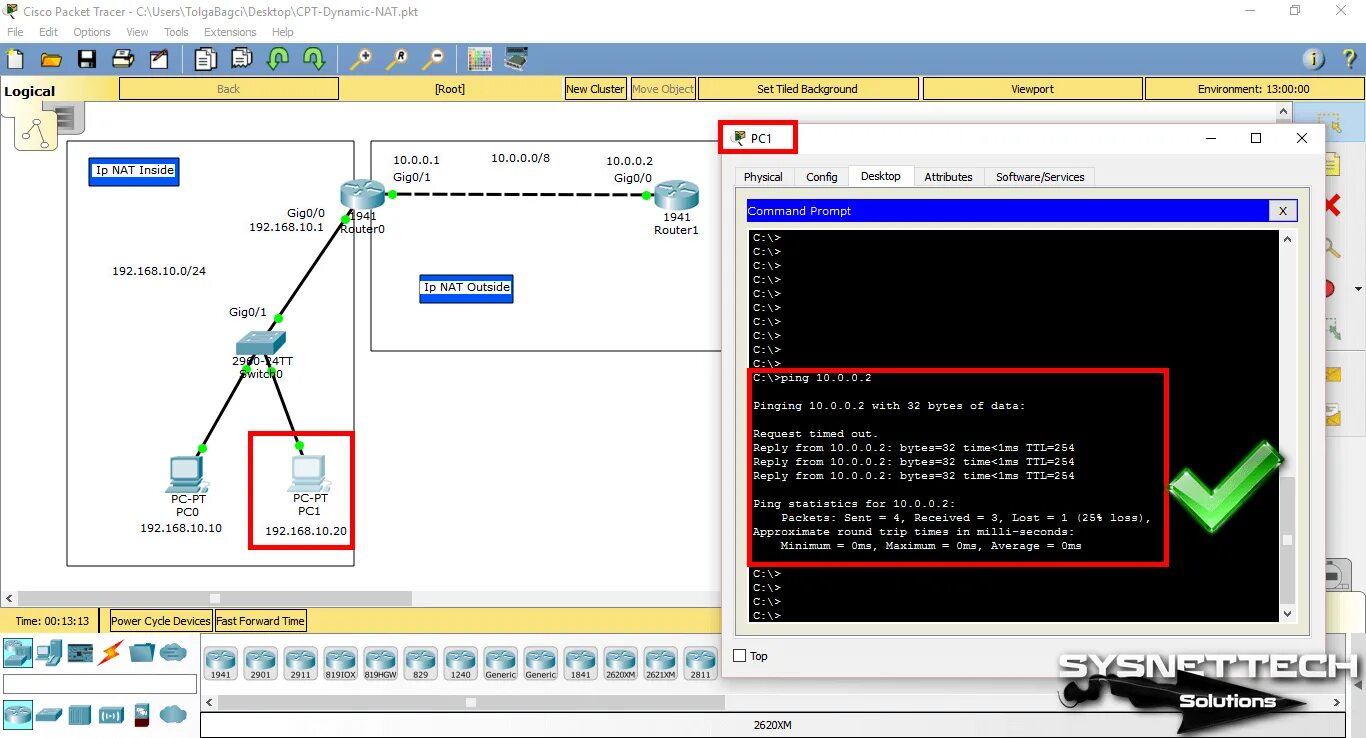Reset zoom with R magnifier

(x=397, y=59)
